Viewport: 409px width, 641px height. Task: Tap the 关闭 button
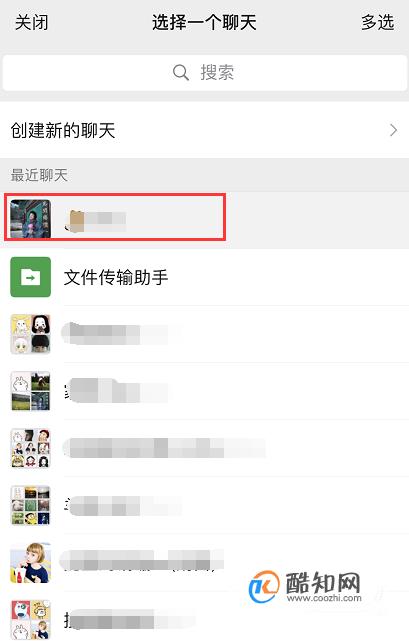31,22
